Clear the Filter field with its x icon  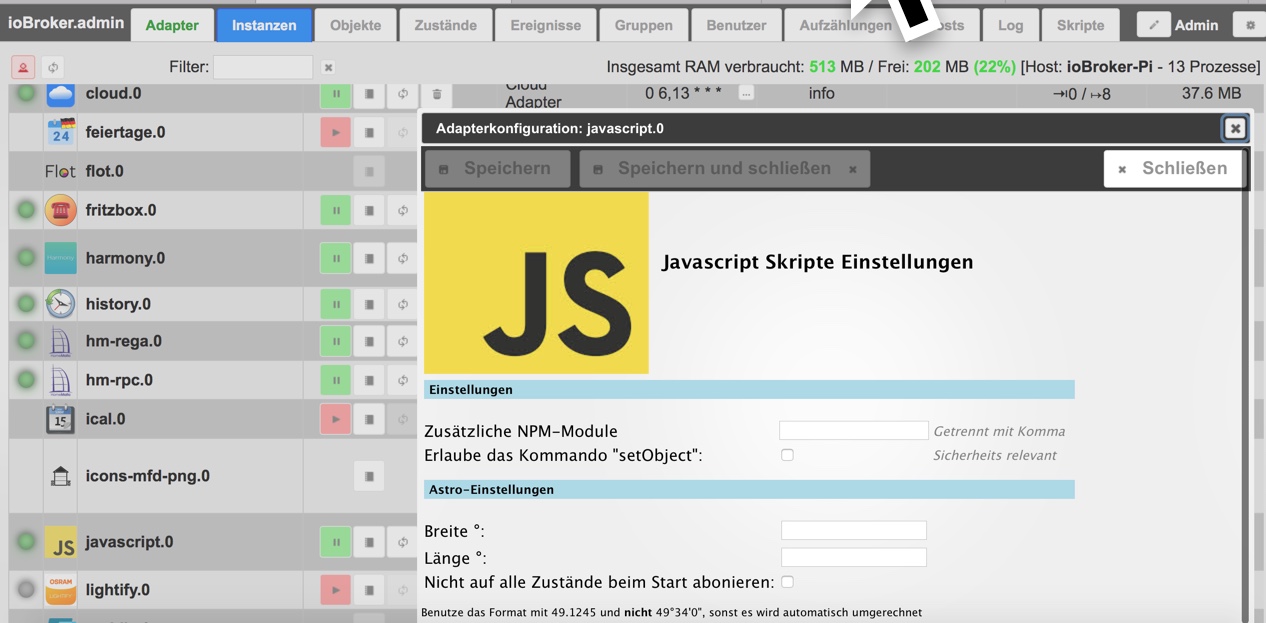[x=328, y=68]
